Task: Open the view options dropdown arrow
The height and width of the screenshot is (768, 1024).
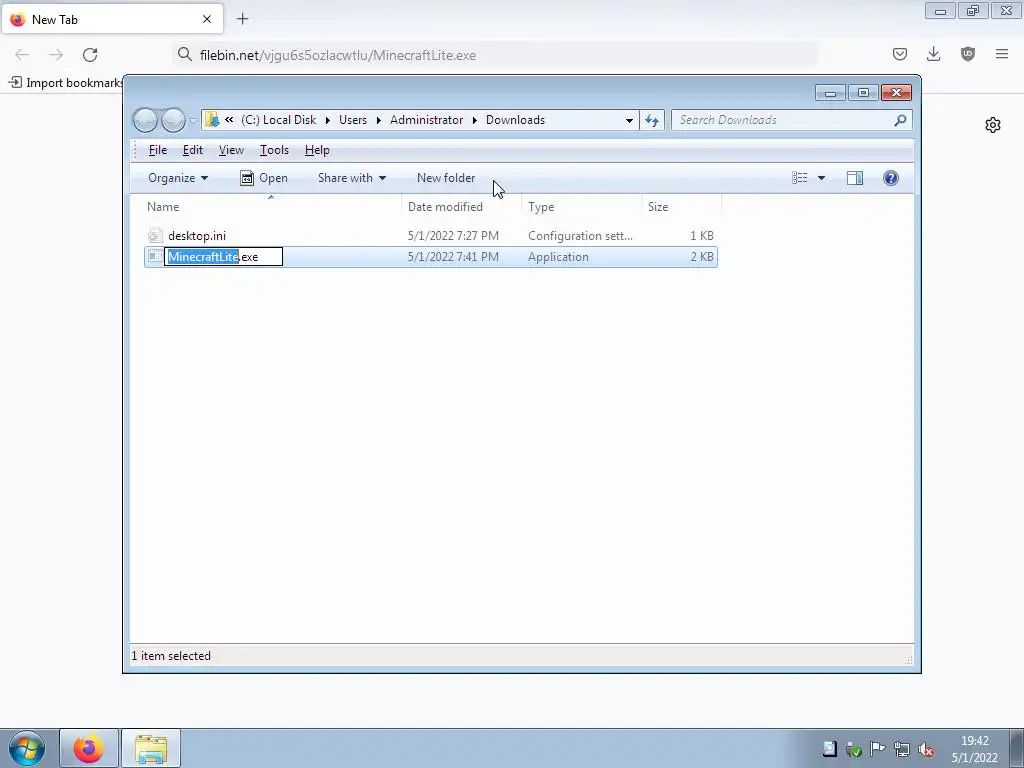Action: pyautogui.click(x=821, y=178)
